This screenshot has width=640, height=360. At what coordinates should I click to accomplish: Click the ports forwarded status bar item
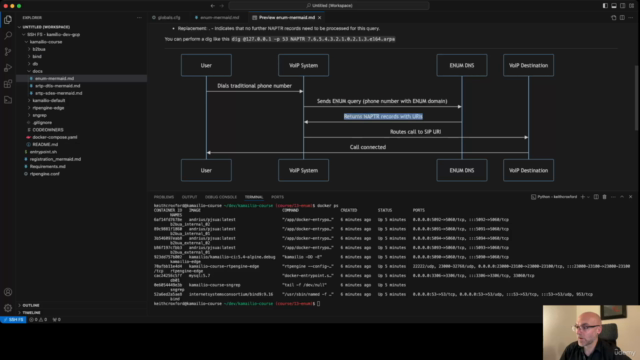57,320
